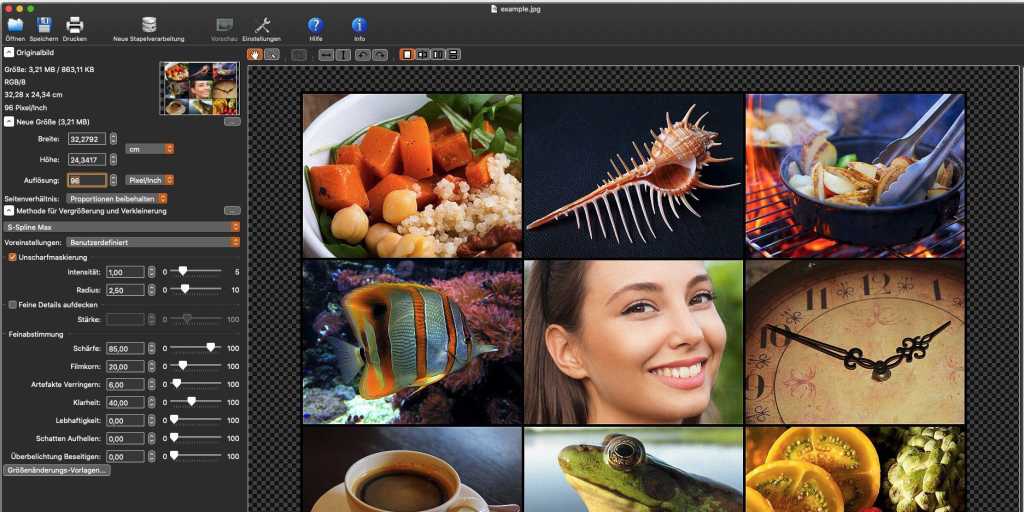The image size is (1024, 512).
Task: Select the crop selection tool
Action: 272,55
